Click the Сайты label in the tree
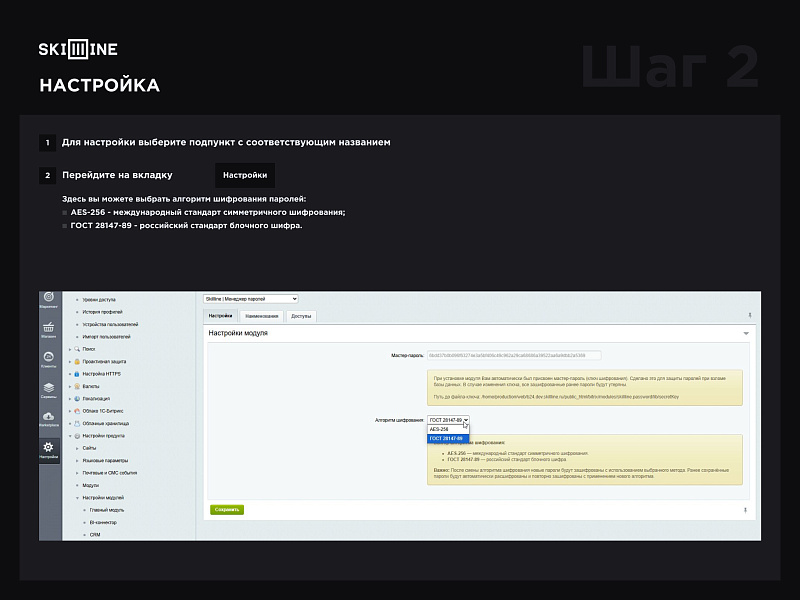Viewport: 800px width, 600px height. point(89,448)
